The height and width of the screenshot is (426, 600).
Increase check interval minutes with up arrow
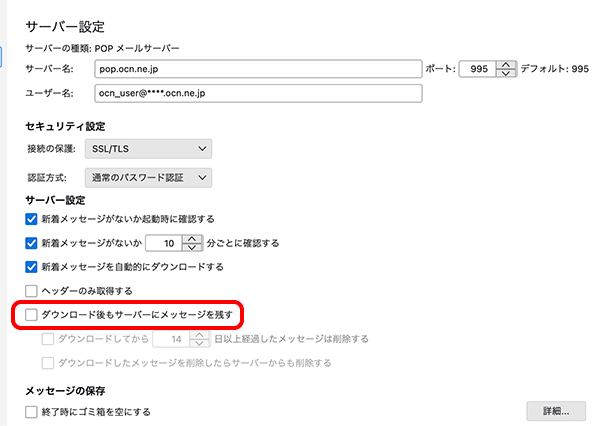tap(194, 238)
